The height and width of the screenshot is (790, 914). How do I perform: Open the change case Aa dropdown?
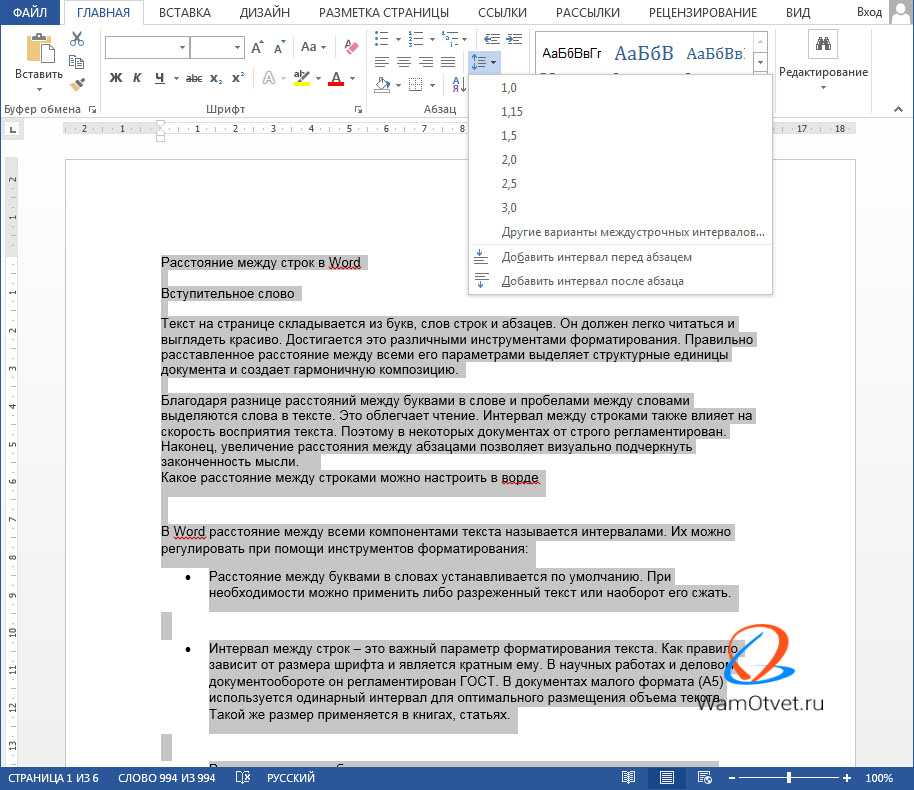tap(314, 47)
